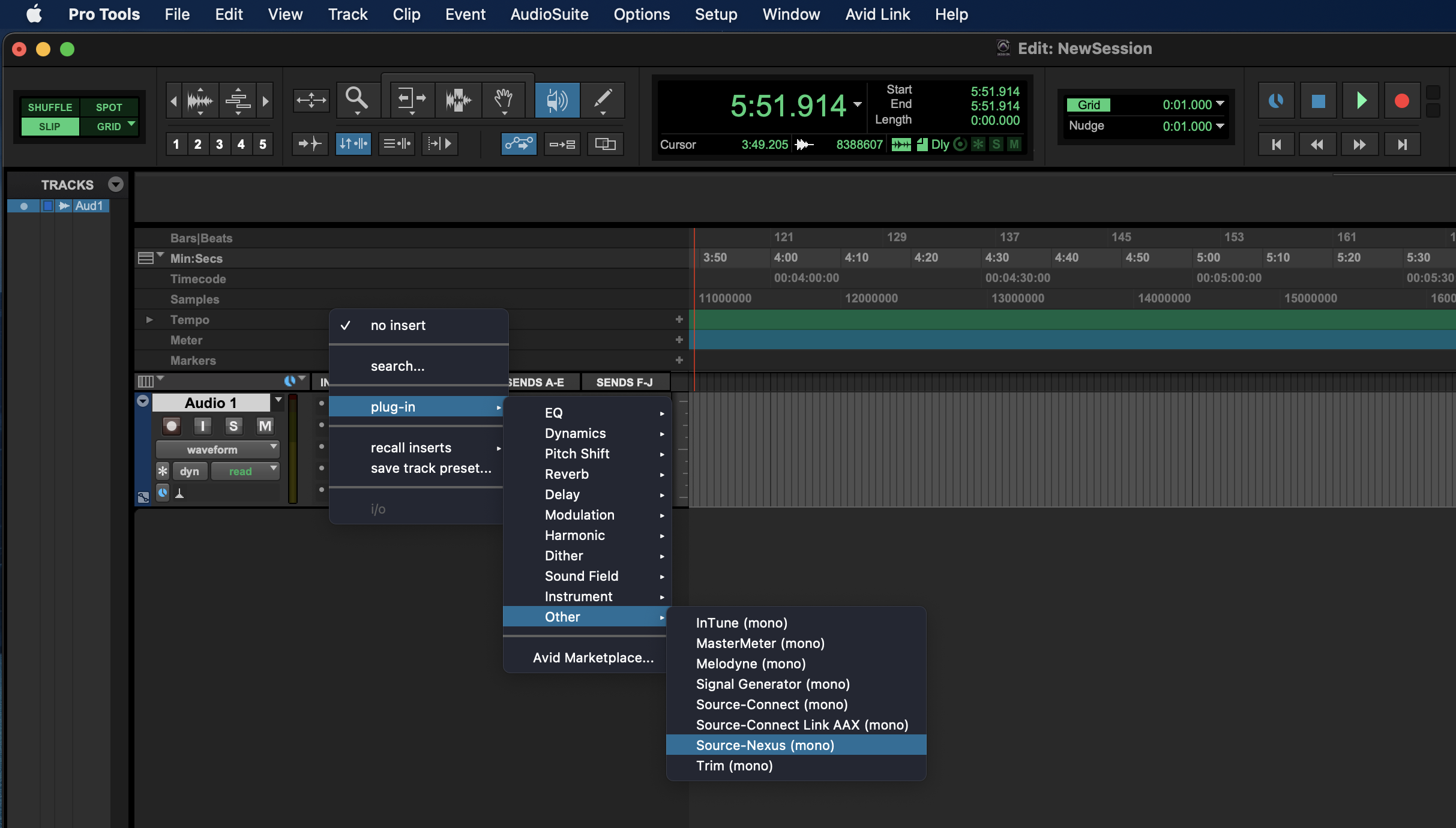The width and height of the screenshot is (1456, 828).
Task: Choose Source-Nexus (mono) from the submenu
Action: [x=765, y=745]
